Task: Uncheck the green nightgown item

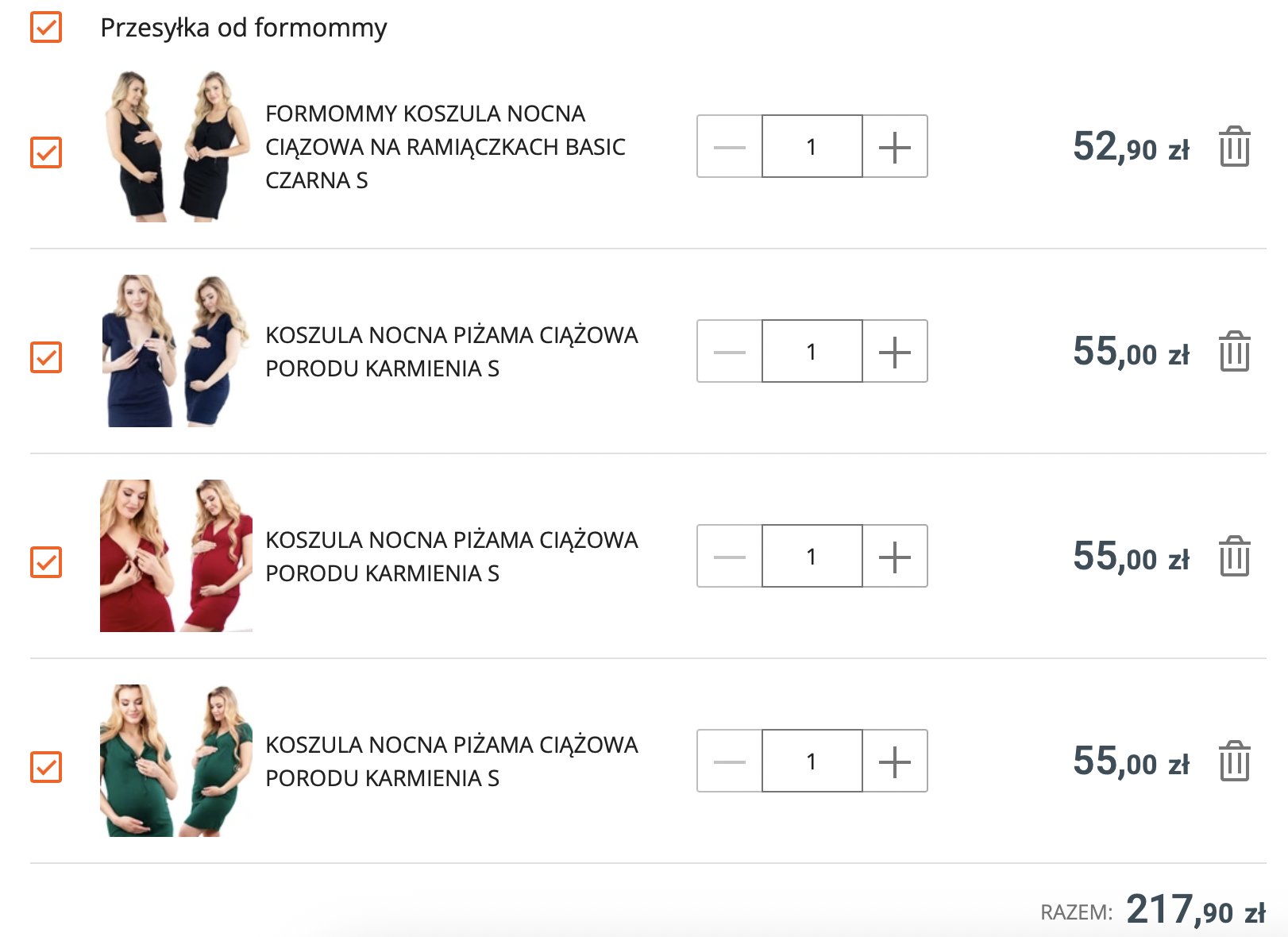Action: pos(46,767)
